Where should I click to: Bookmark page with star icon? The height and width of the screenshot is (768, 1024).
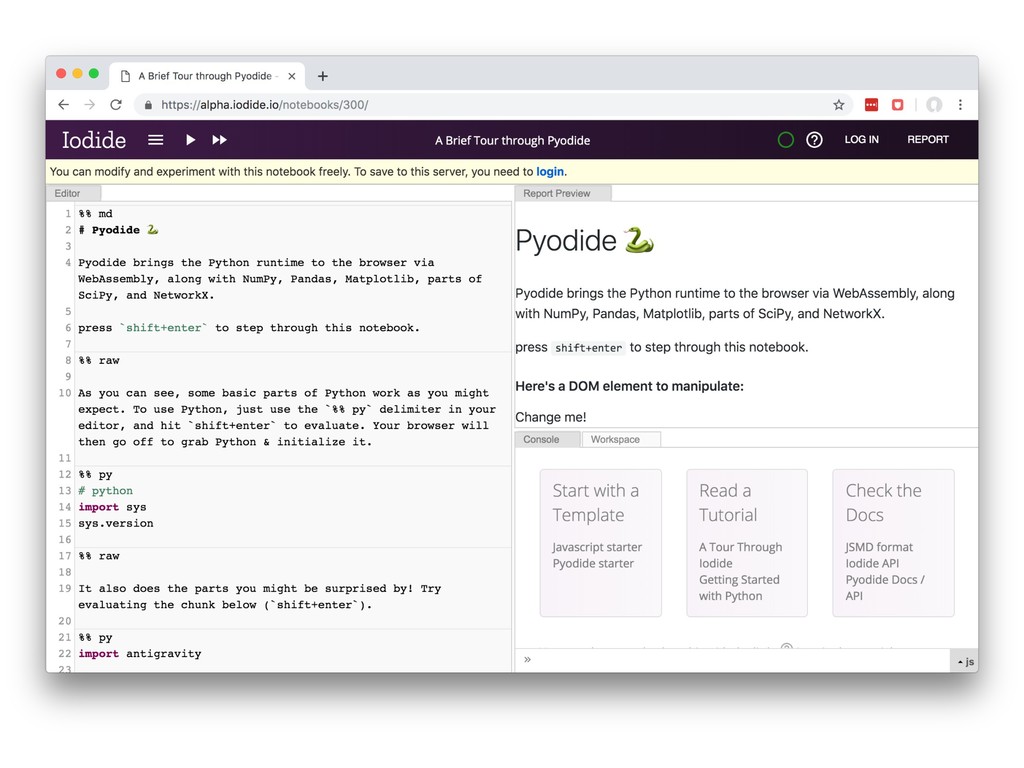point(839,104)
